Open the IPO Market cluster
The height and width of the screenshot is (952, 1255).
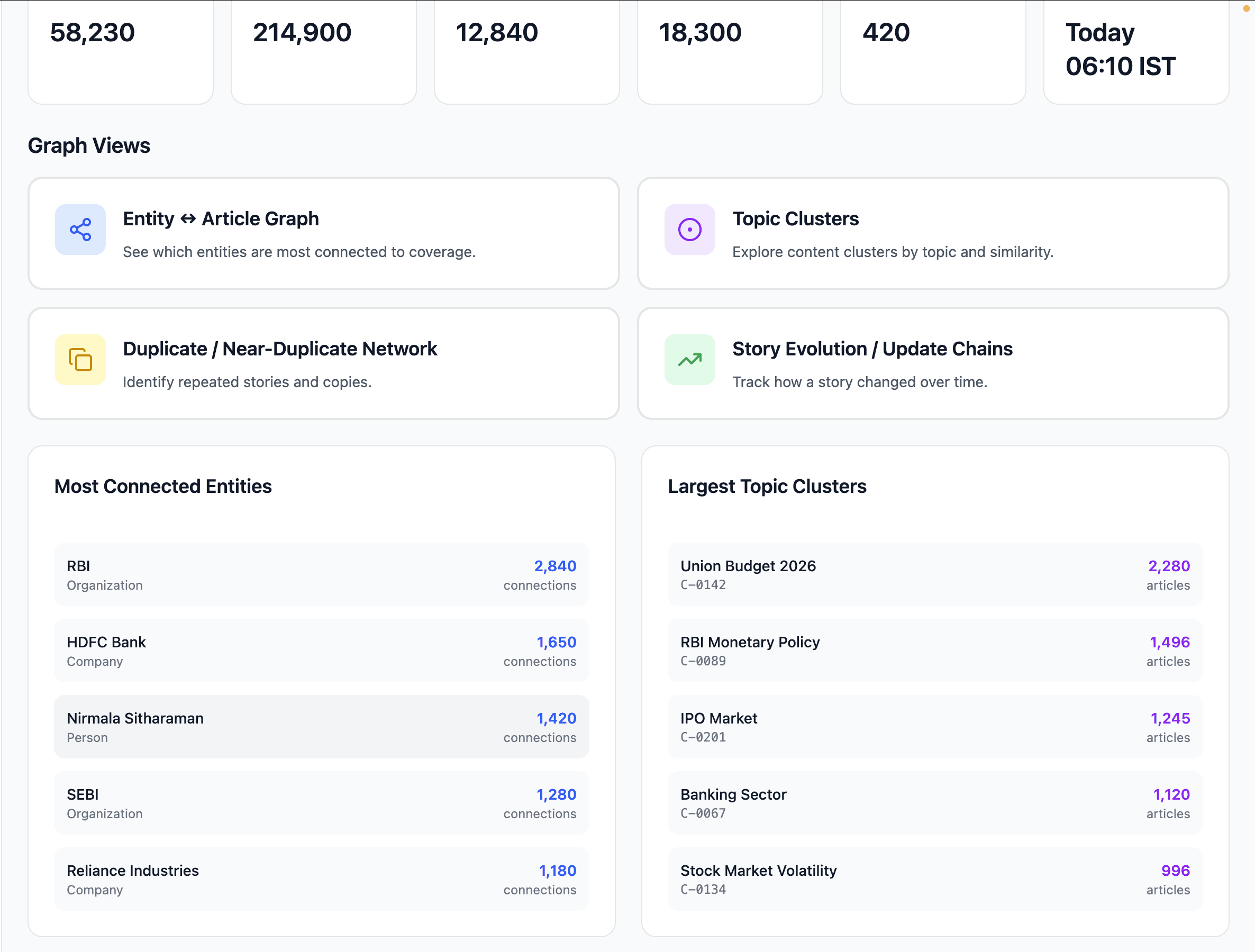pos(934,726)
